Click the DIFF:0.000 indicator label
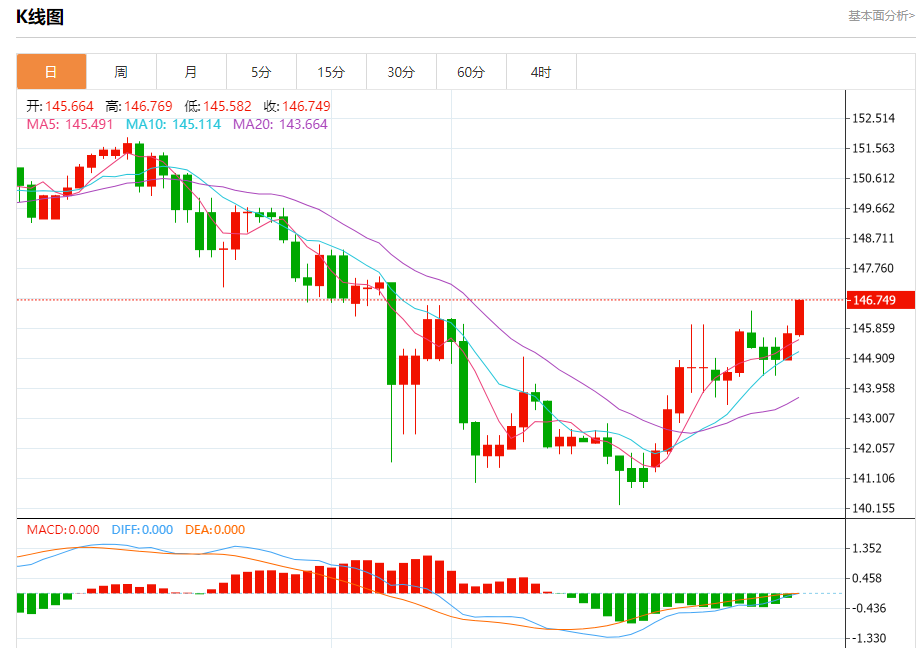The height and width of the screenshot is (648, 924). pos(143,530)
